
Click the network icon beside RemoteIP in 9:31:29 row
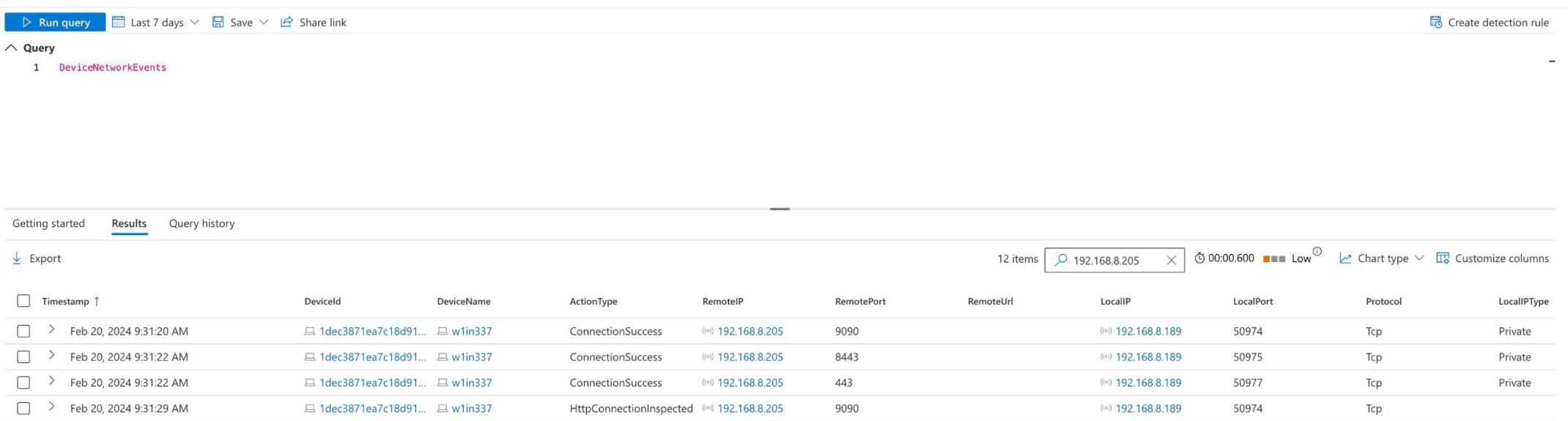point(708,408)
